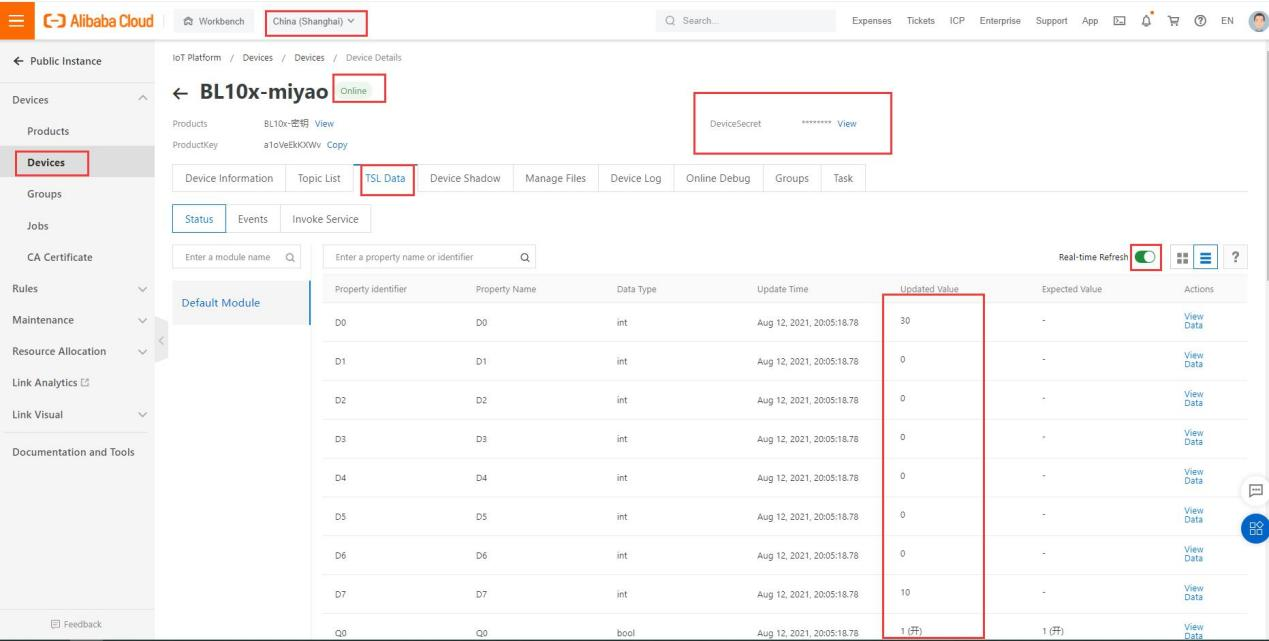Select the TSL Data tab
The image size is (1269, 641).
coord(386,178)
